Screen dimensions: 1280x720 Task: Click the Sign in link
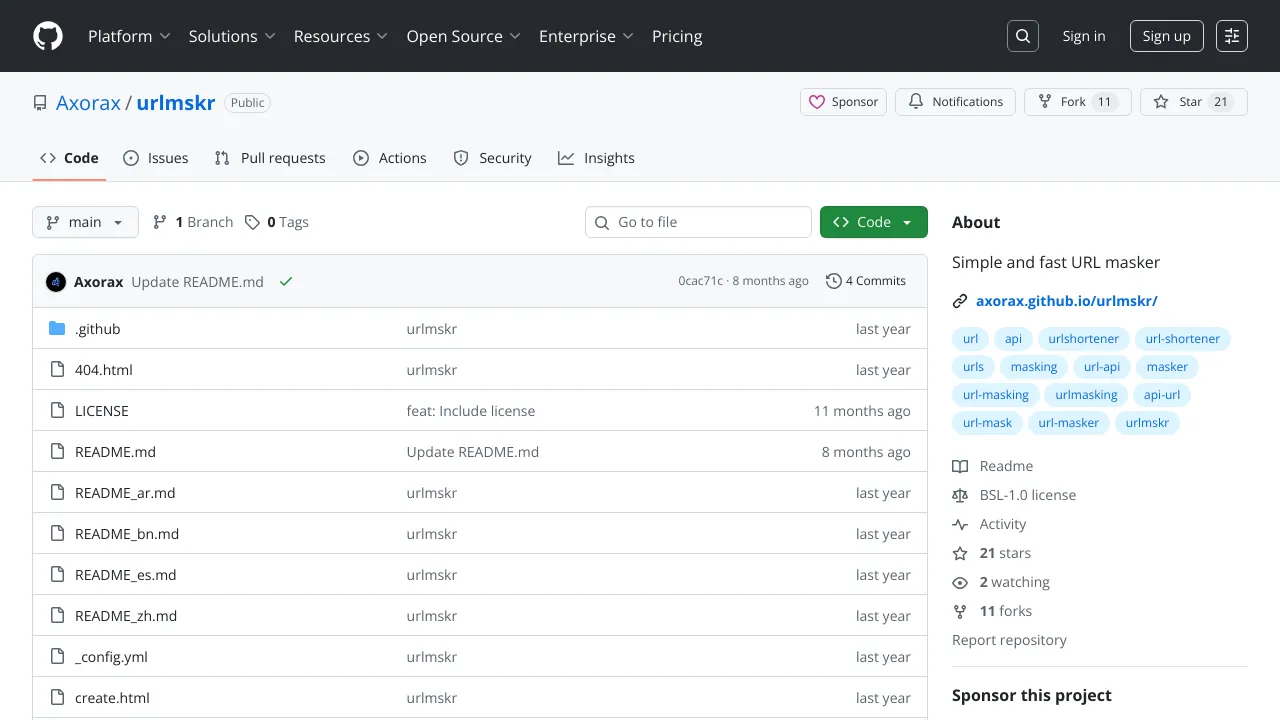point(1084,36)
